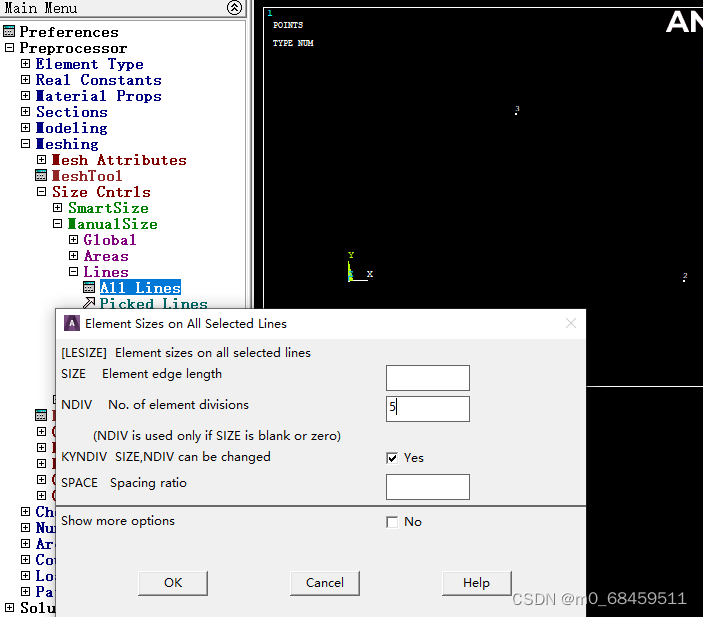
Task: Select Global under ManualSize
Action: tap(110, 240)
